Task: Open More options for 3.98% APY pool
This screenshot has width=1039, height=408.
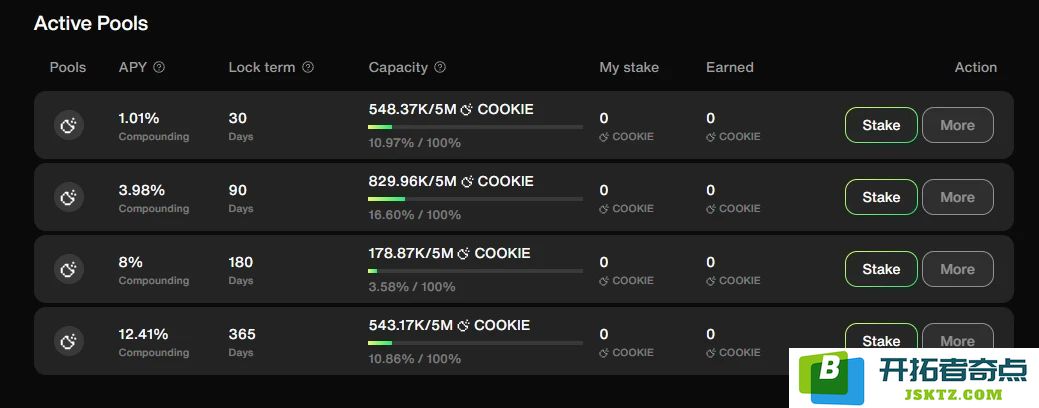Action: pos(957,197)
